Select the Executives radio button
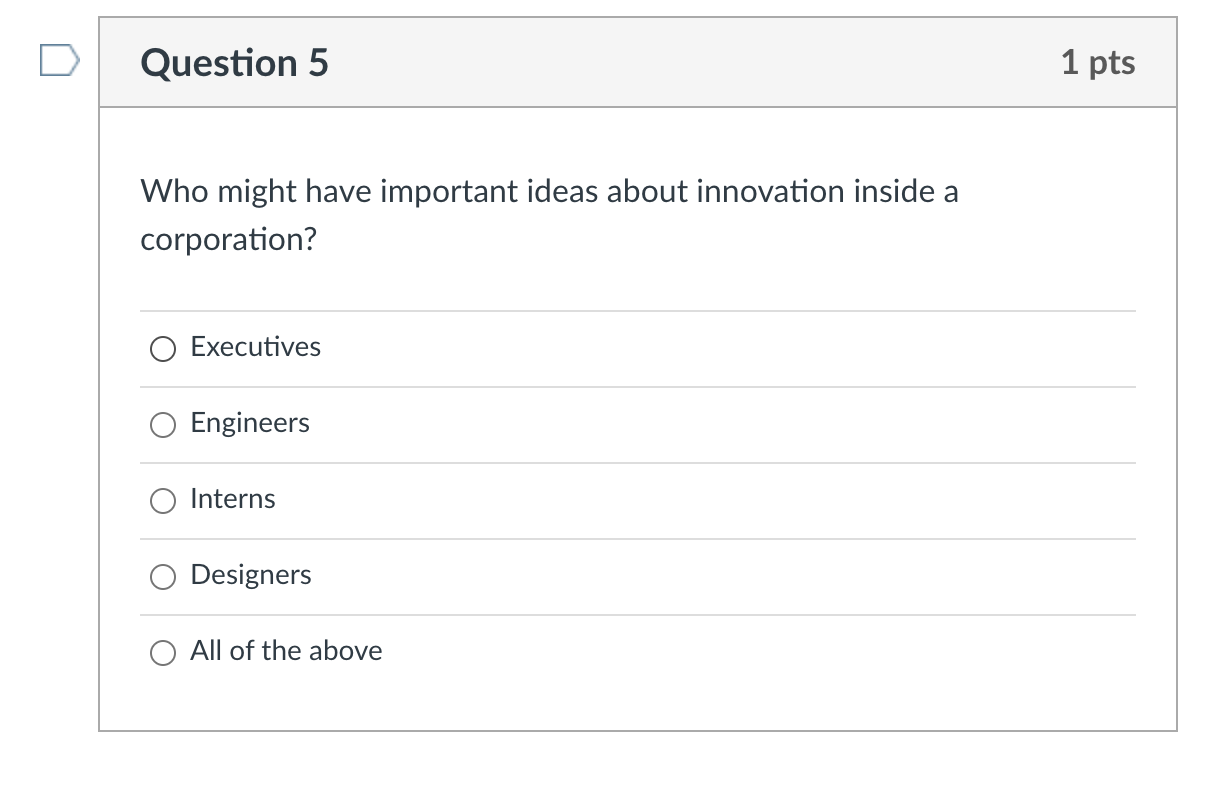Screen dimensions: 1224x806 pyautogui.click(x=162, y=349)
